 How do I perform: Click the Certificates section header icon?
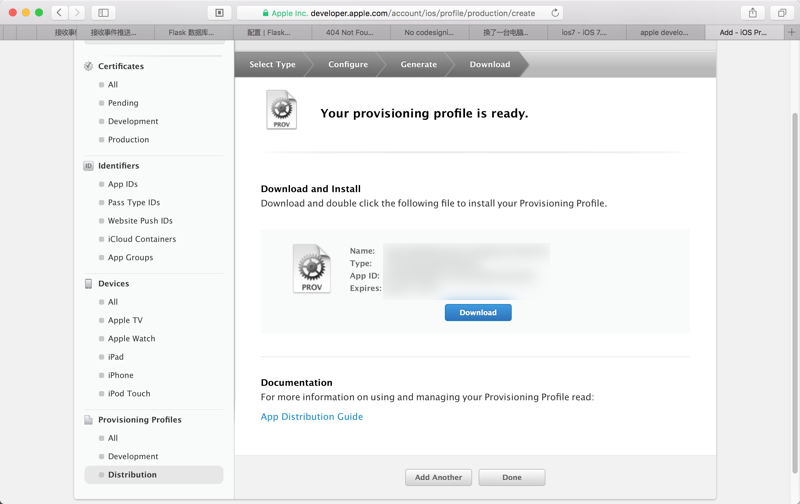tap(88, 66)
